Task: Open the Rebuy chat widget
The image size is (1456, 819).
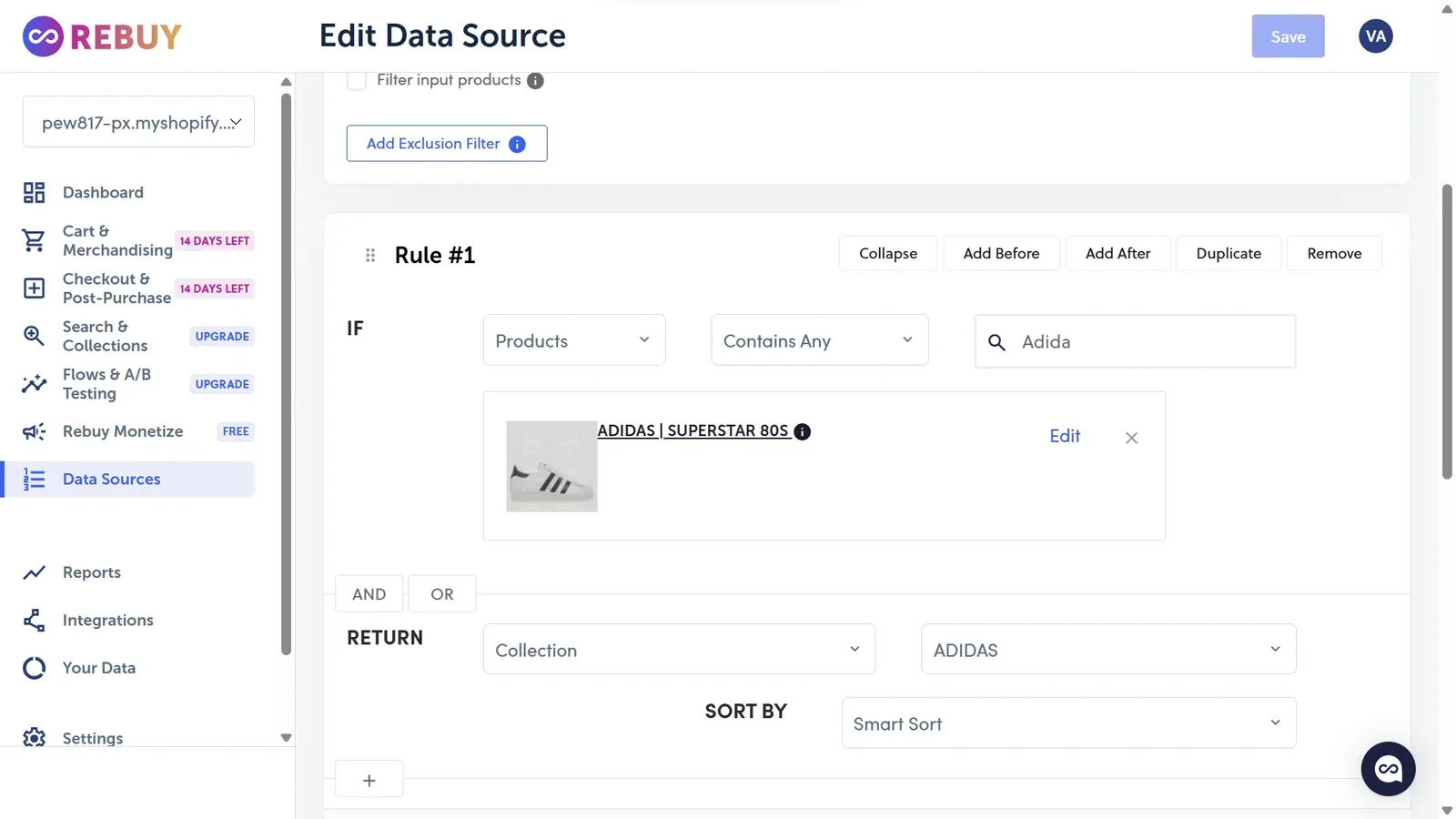Action: coord(1388,769)
